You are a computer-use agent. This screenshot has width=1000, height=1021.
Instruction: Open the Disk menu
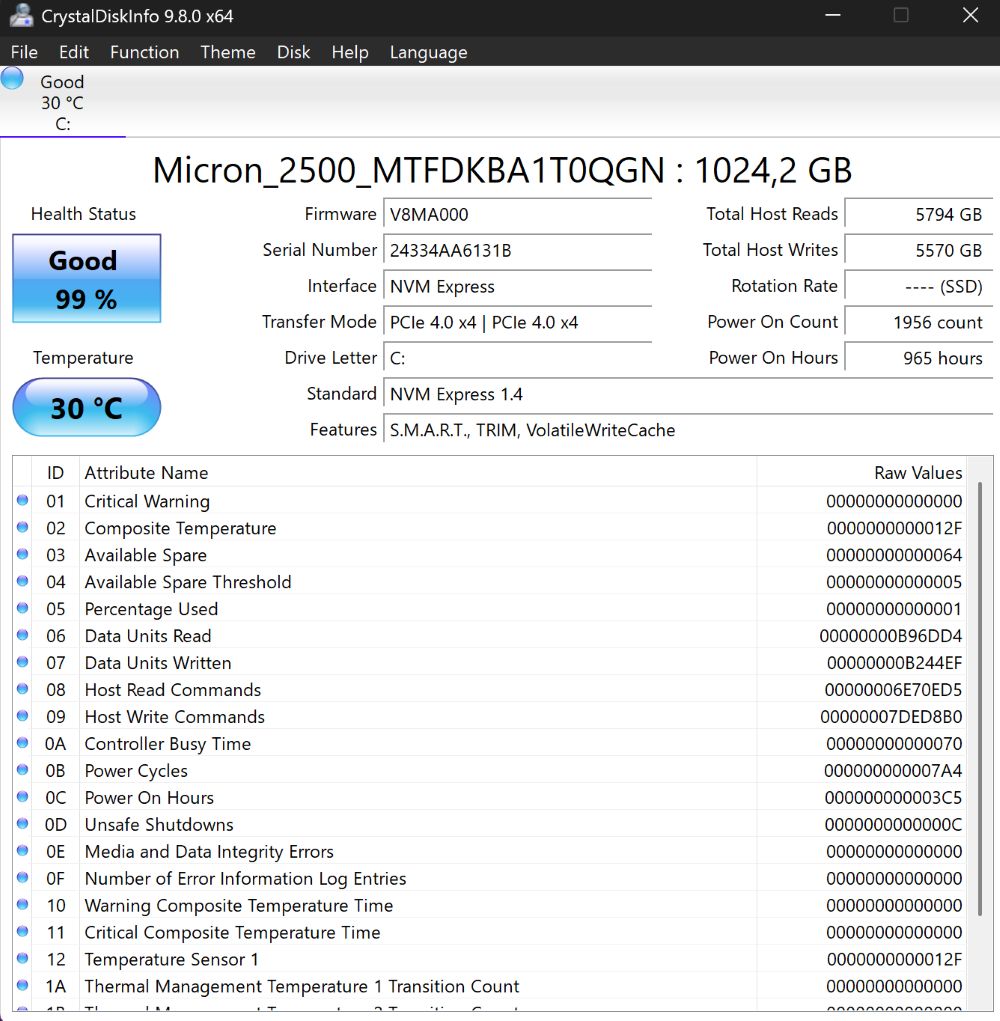294,52
